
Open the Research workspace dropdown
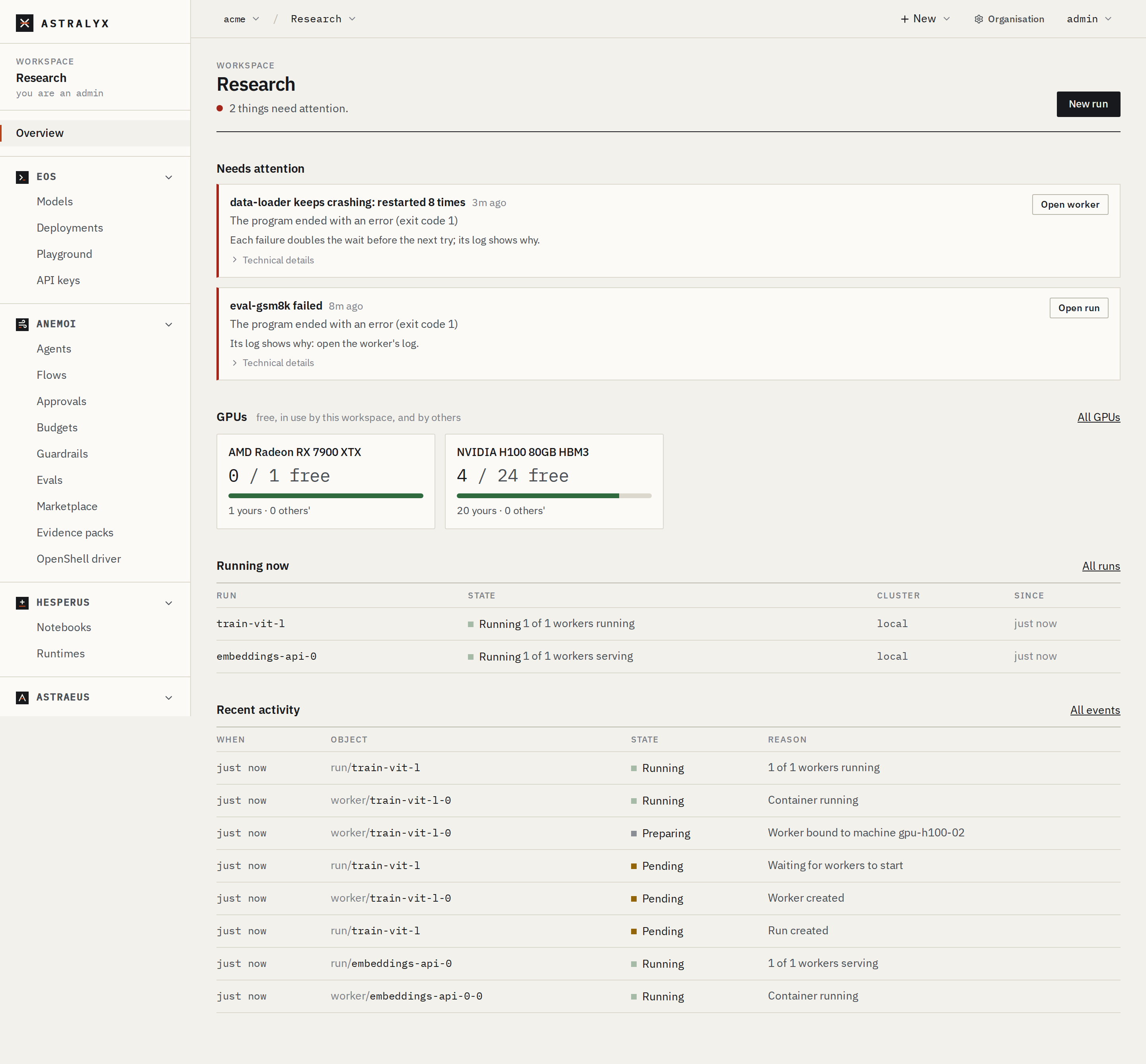(x=323, y=19)
